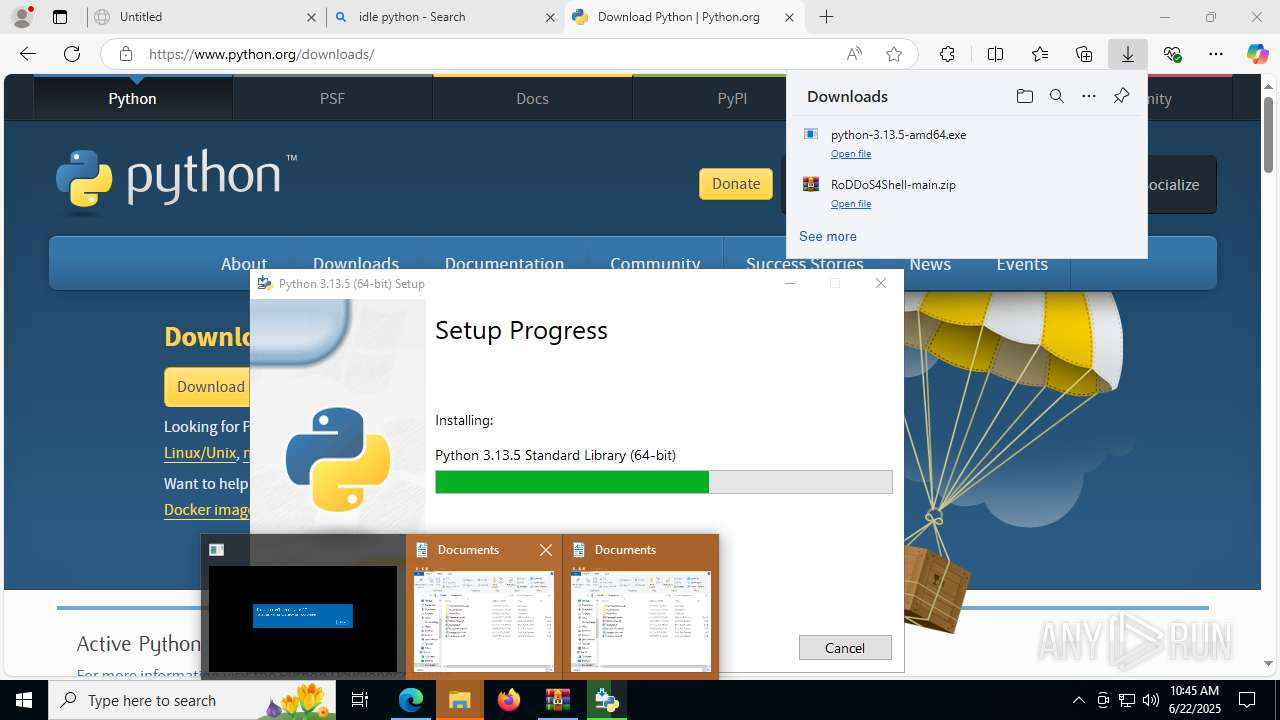Add this page to favorites star
1280x720 pixels.
tap(894, 54)
